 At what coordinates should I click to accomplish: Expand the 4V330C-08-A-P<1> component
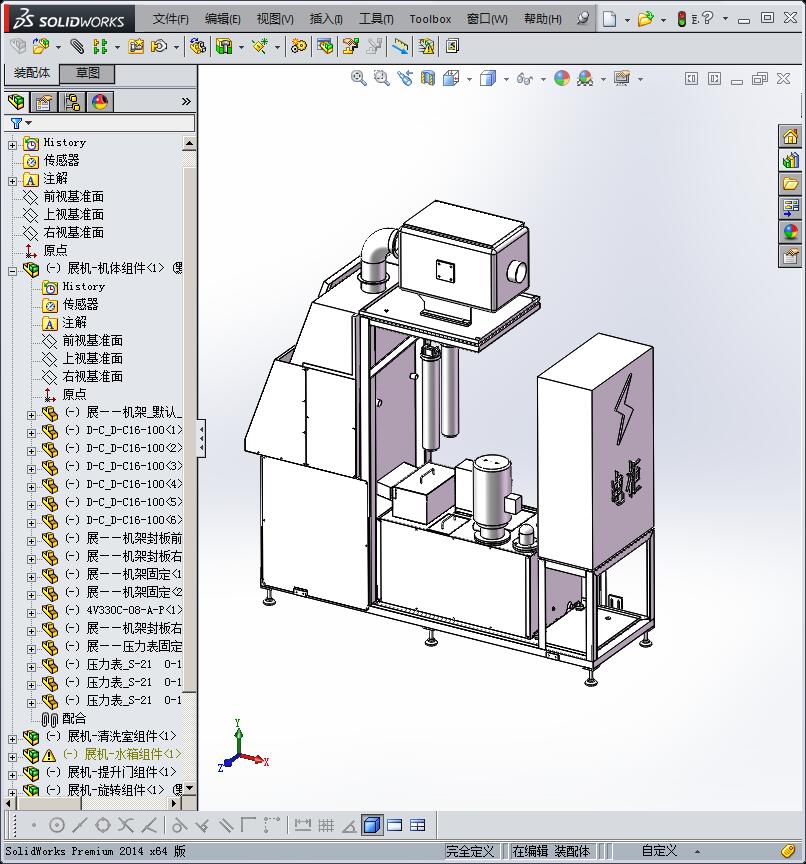tap(31, 613)
